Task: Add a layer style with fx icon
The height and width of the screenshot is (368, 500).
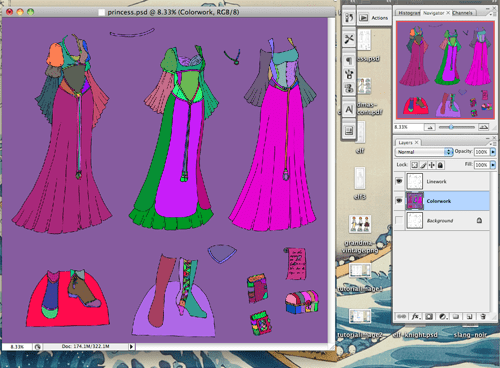Action: tap(416, 316)
